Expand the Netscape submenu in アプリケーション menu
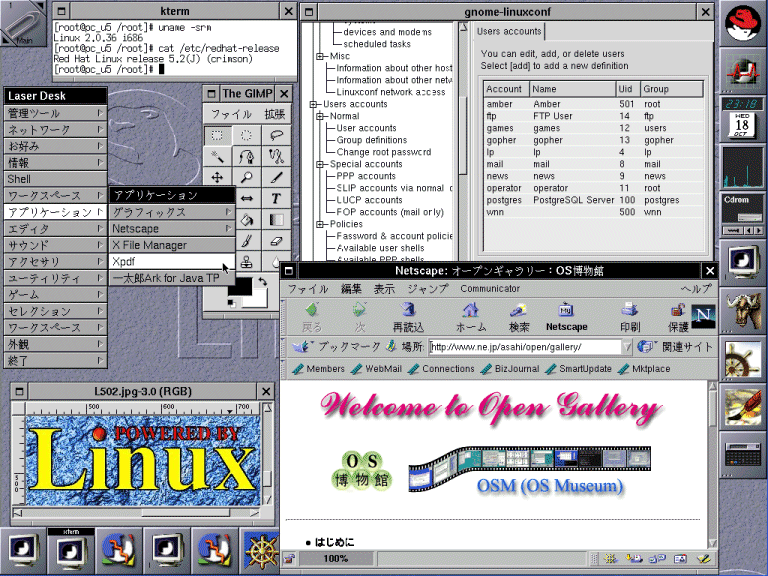 (172, 229)
